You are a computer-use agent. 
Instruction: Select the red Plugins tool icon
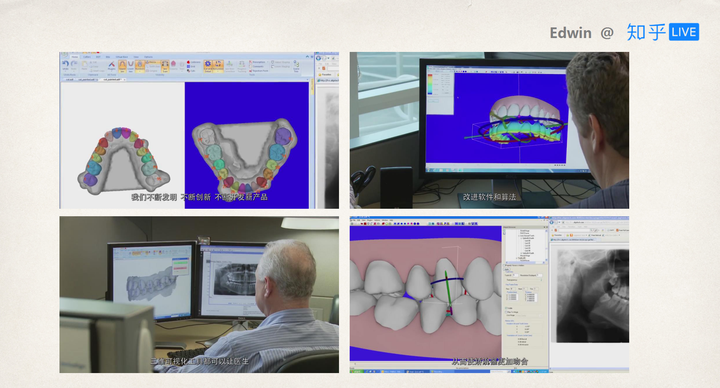(x=111, y=64)
